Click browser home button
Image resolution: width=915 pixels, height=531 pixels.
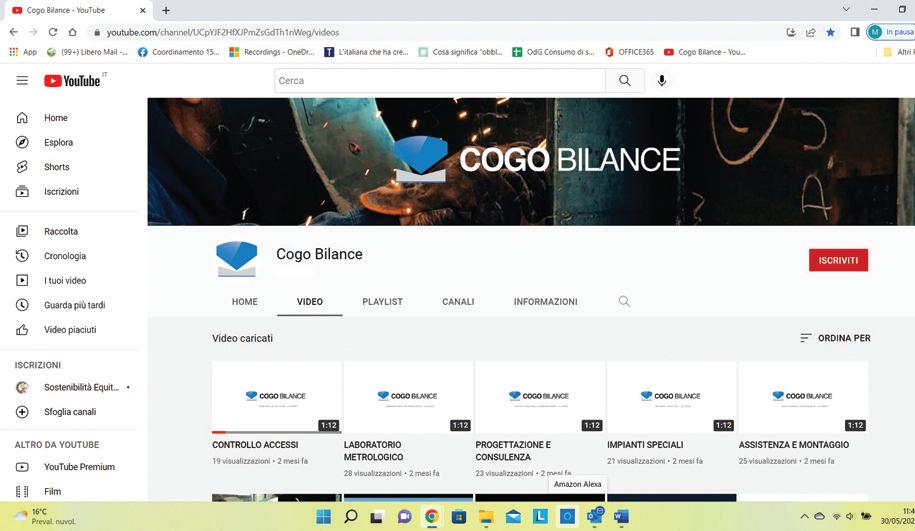click(x=72, y=32)
